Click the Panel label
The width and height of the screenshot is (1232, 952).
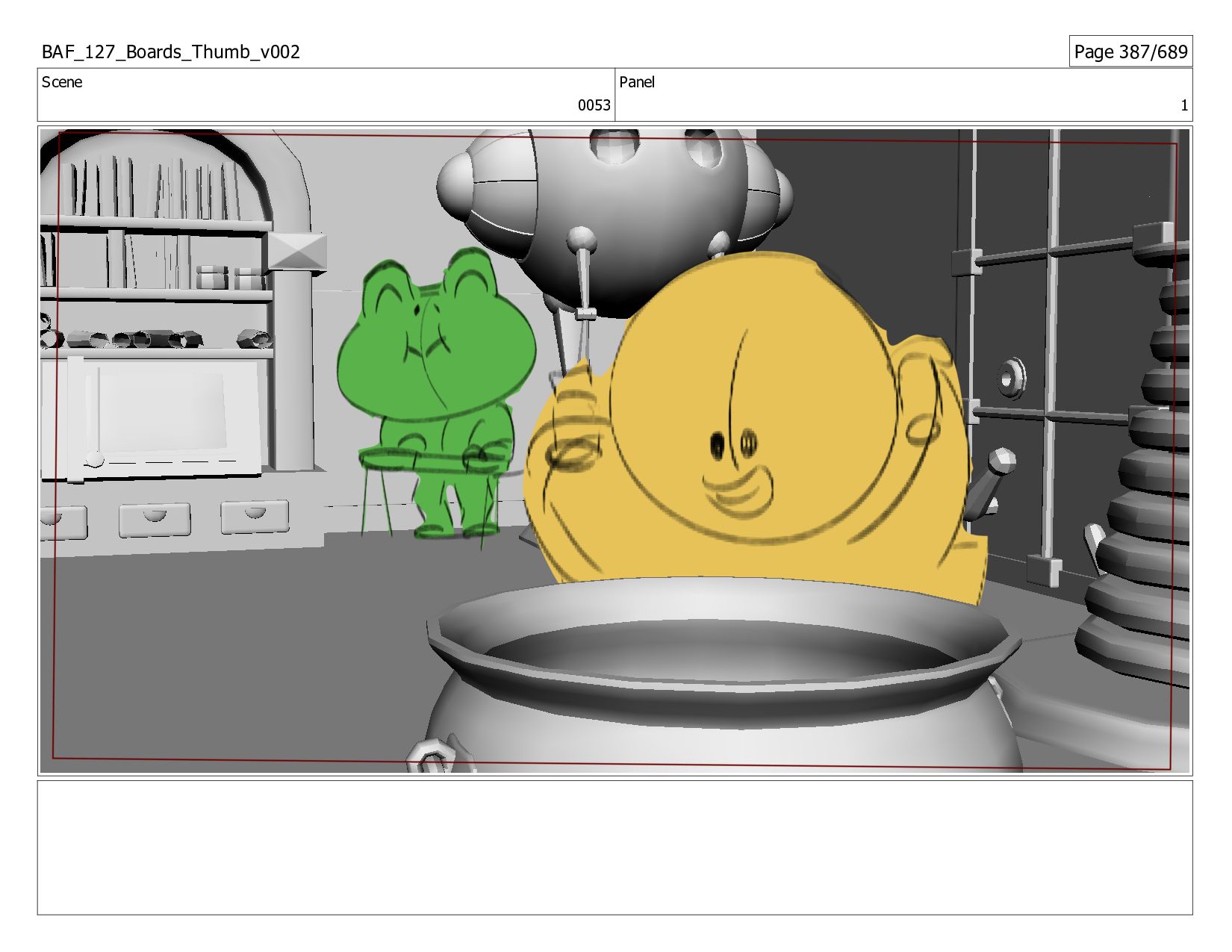[637, 82]
